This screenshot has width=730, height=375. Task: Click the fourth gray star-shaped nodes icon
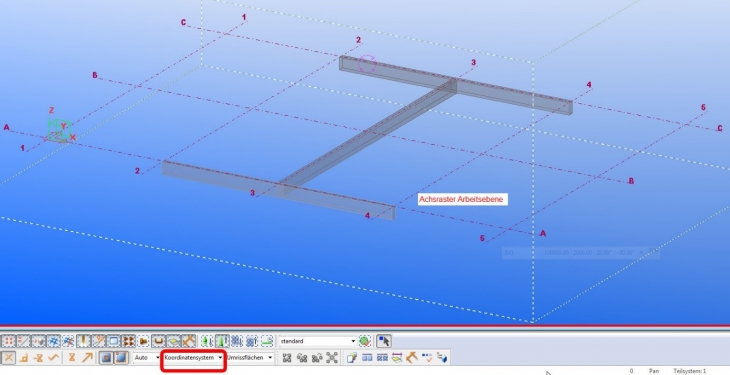[x=332, y=357]
